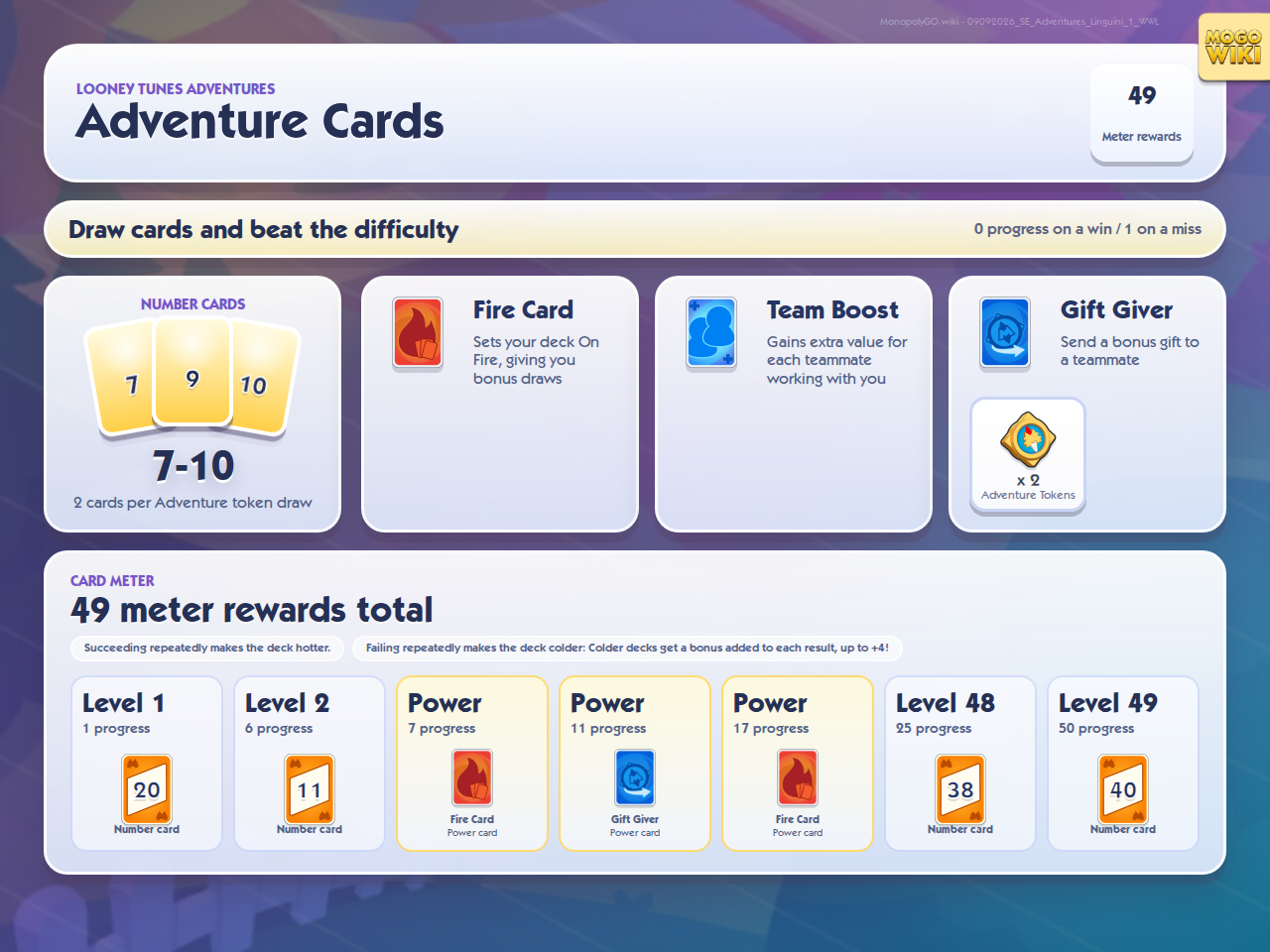
Task: Click the Level 48 number card 38
Action: [x=960, y=789]
